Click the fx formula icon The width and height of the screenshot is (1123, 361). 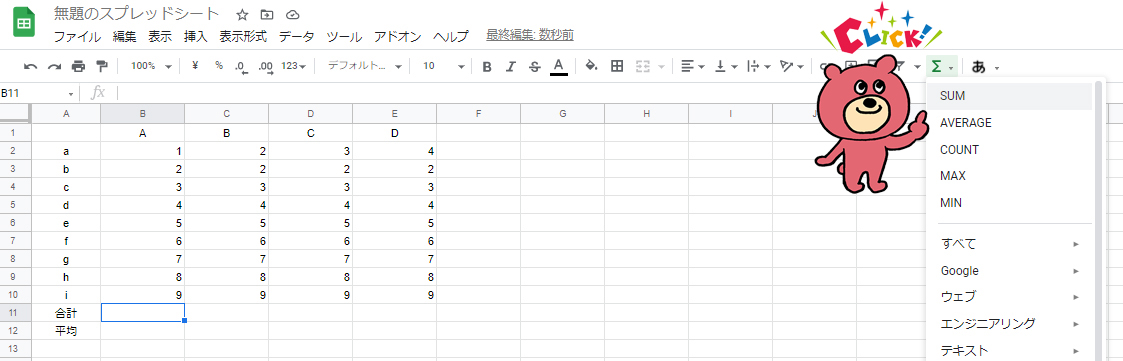click(98, 93)
